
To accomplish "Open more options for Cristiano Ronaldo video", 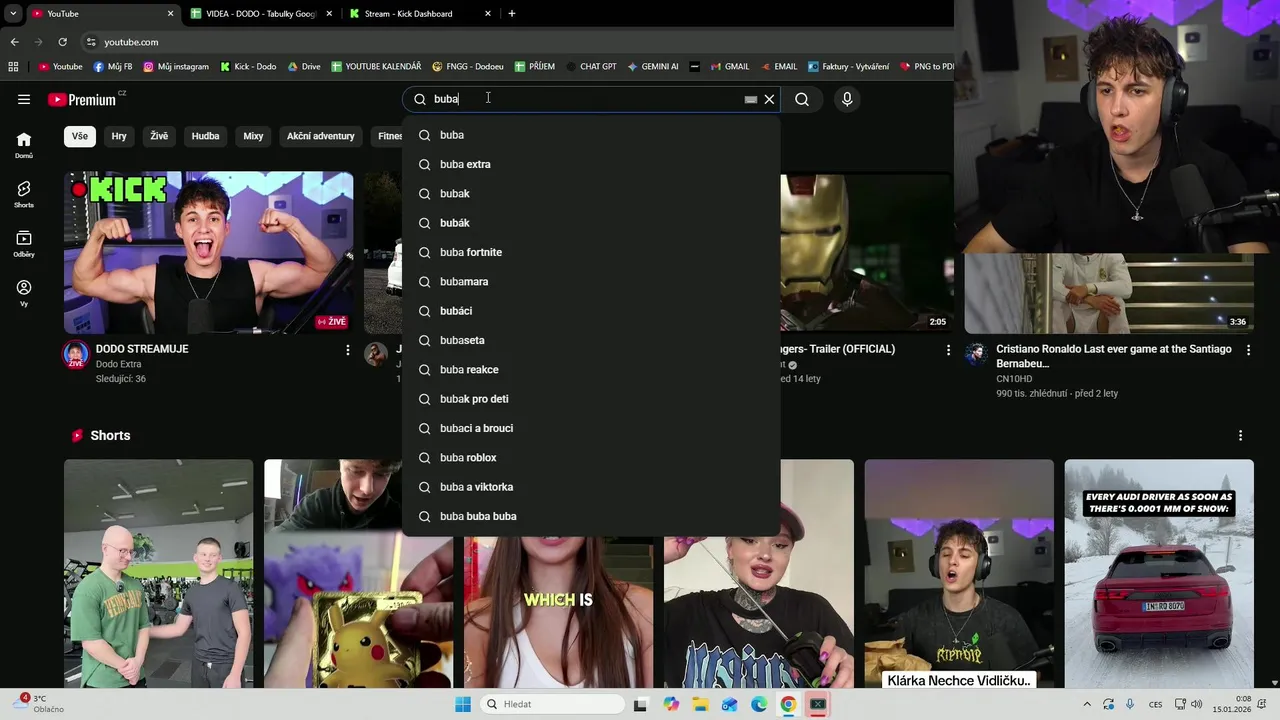I will tap(1248, 350).
